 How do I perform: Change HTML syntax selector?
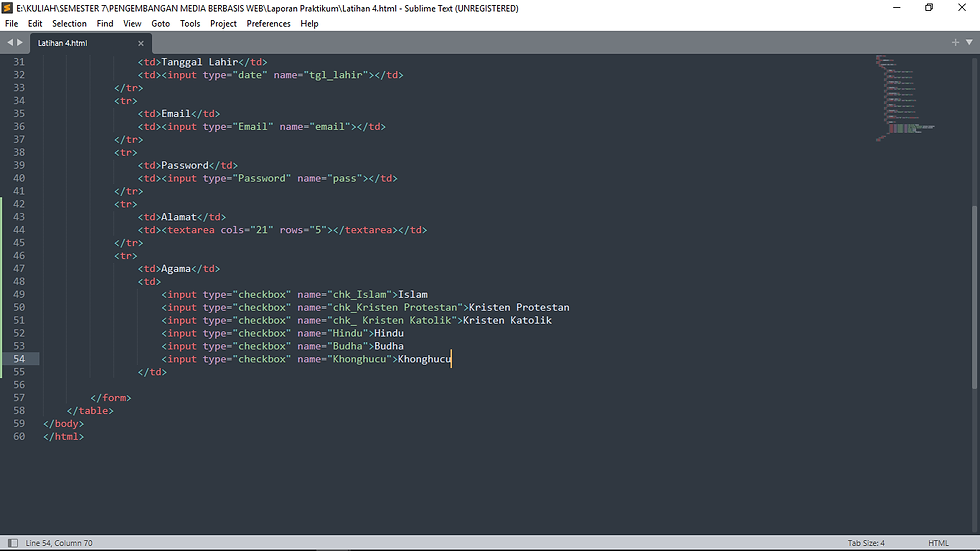pos(938,543)
